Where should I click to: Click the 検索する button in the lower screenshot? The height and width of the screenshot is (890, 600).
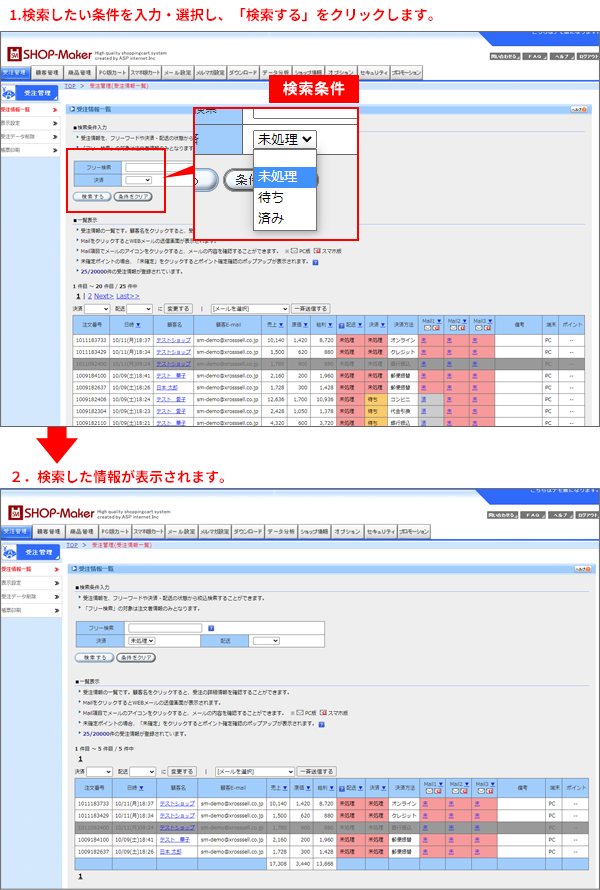93,658
